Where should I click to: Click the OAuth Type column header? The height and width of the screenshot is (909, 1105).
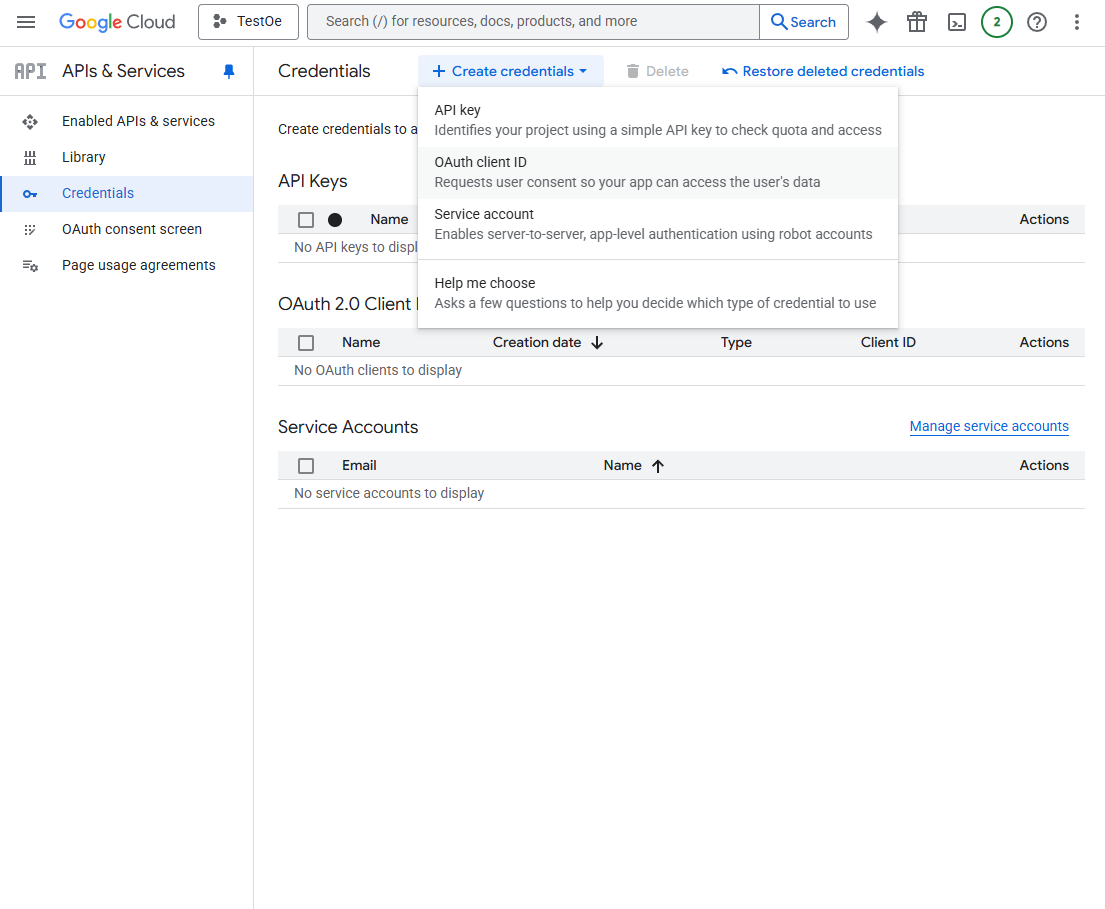tap(736, 342)
